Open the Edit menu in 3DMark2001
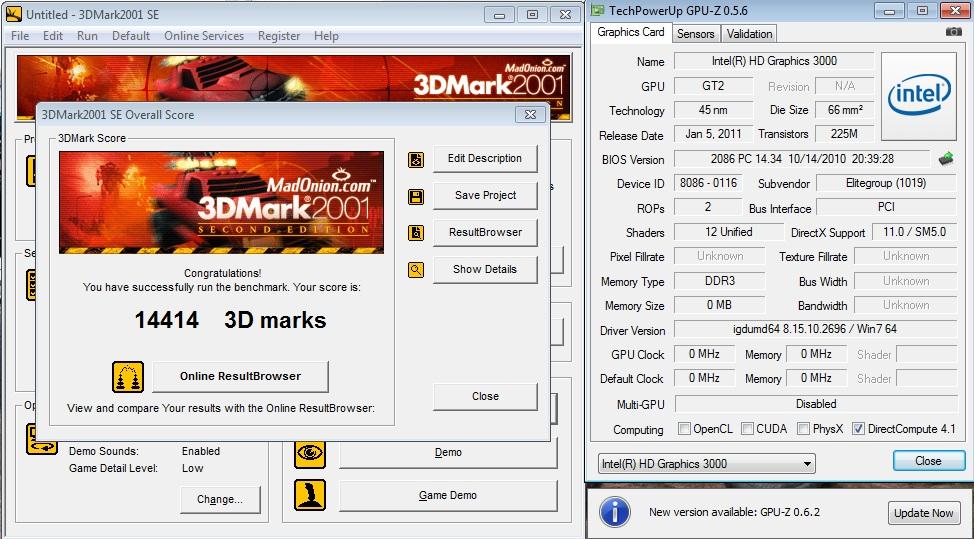 click(53, 36)
